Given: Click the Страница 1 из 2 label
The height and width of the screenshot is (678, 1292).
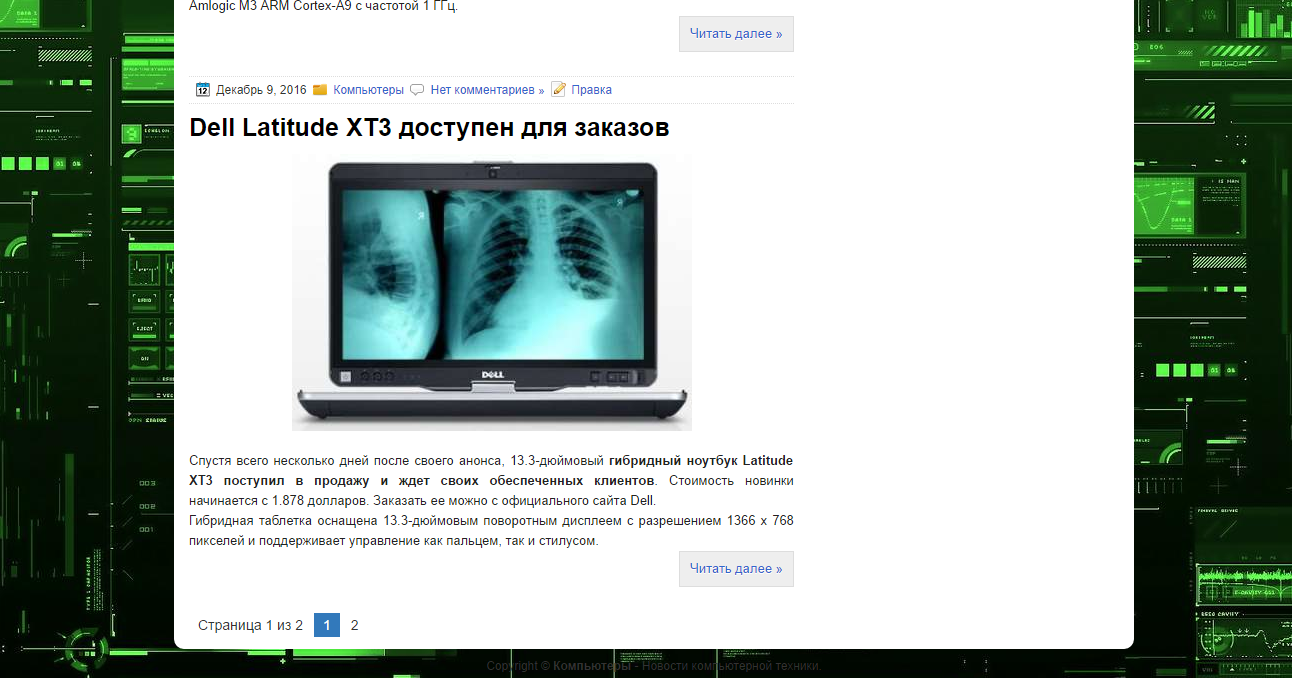Looking at the screenshot, I should (x=250, y=625).
